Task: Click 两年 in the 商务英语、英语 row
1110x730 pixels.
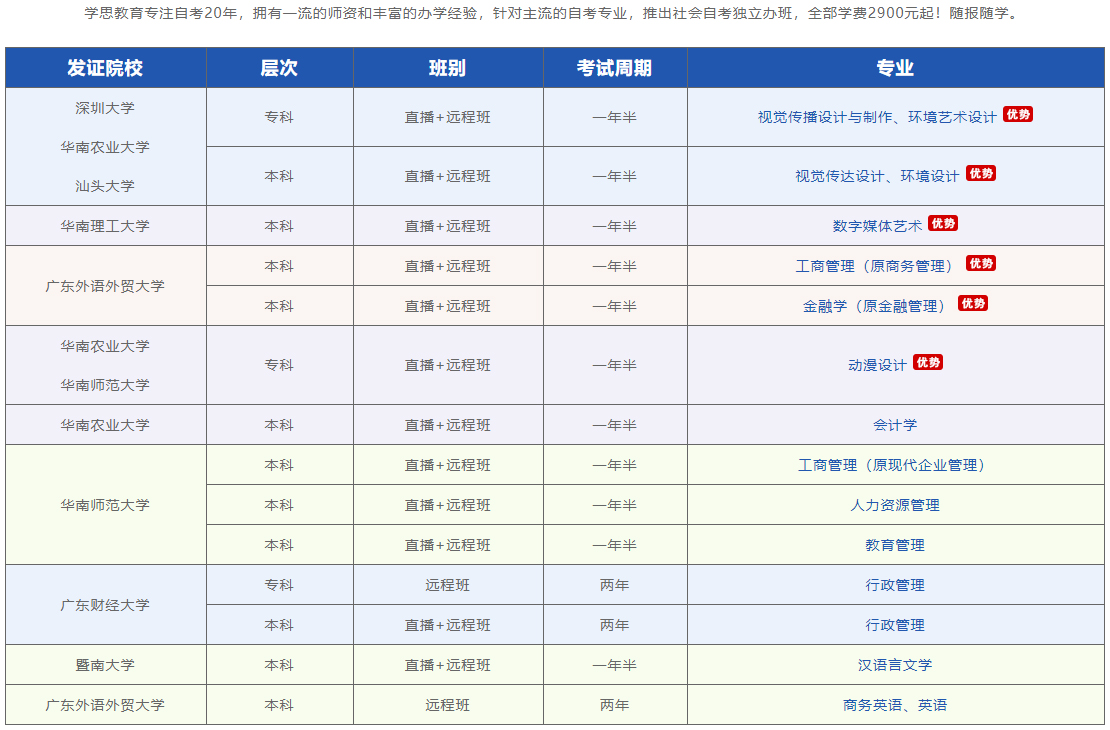Action: tap(614, 705)
